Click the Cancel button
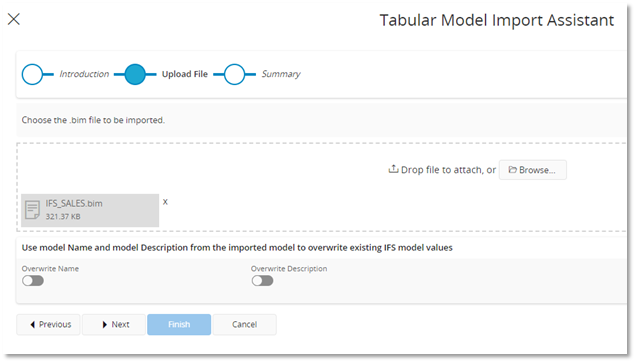The height and width of the screenshot is (363, 636). 245,324
